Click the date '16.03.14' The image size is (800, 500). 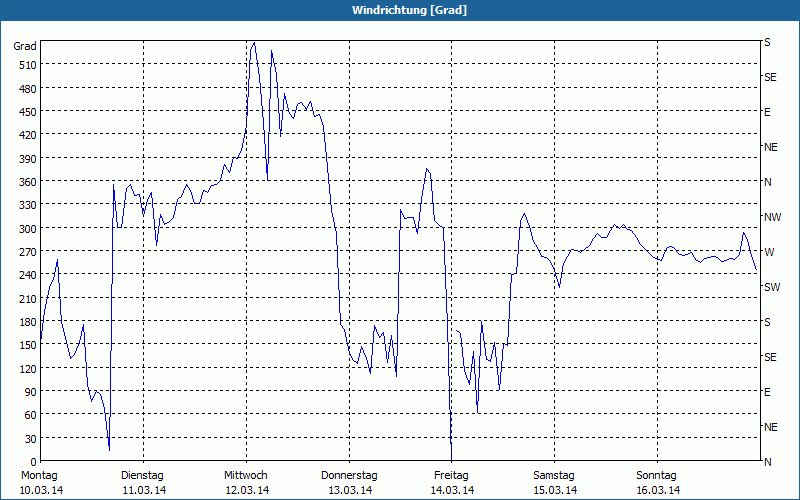tap(659, 491)
